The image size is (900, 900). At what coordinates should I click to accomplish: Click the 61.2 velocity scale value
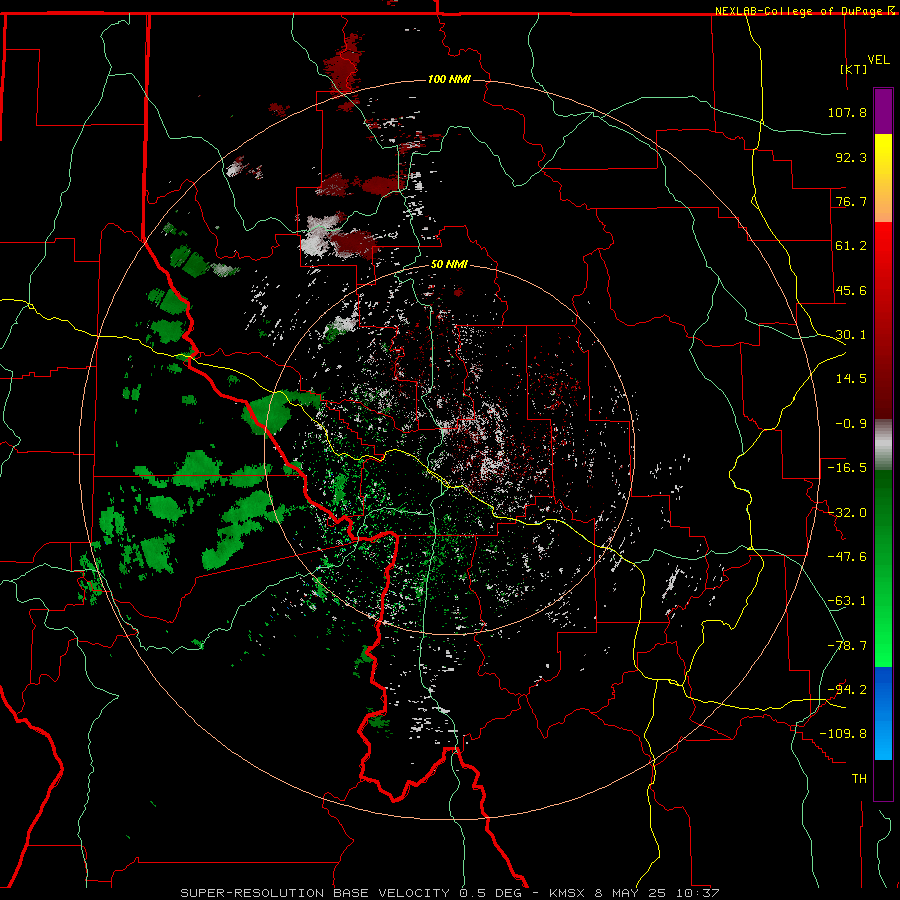(851, 246)
